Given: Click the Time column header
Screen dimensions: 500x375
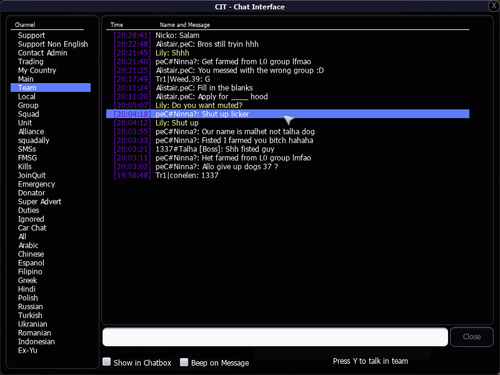Looking at the screenshot, I should pyautogui.click(x=117, y=25).
